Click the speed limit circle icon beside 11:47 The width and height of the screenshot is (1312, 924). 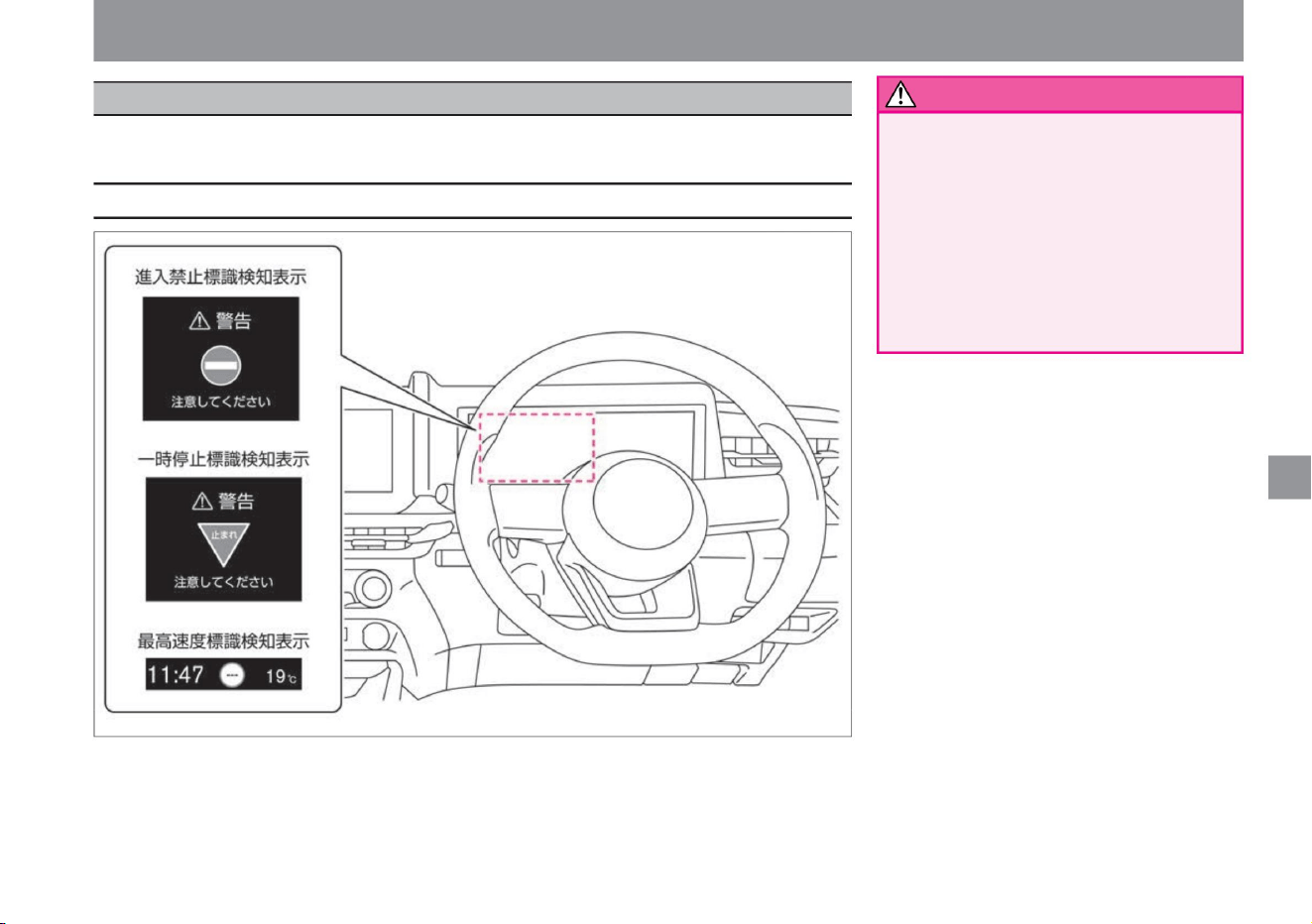[232, 675]
